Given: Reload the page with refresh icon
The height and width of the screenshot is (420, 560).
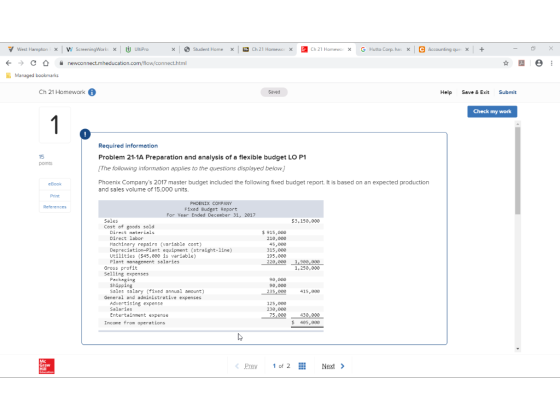Looking at the screenshot, I should [x=33, y=63].
